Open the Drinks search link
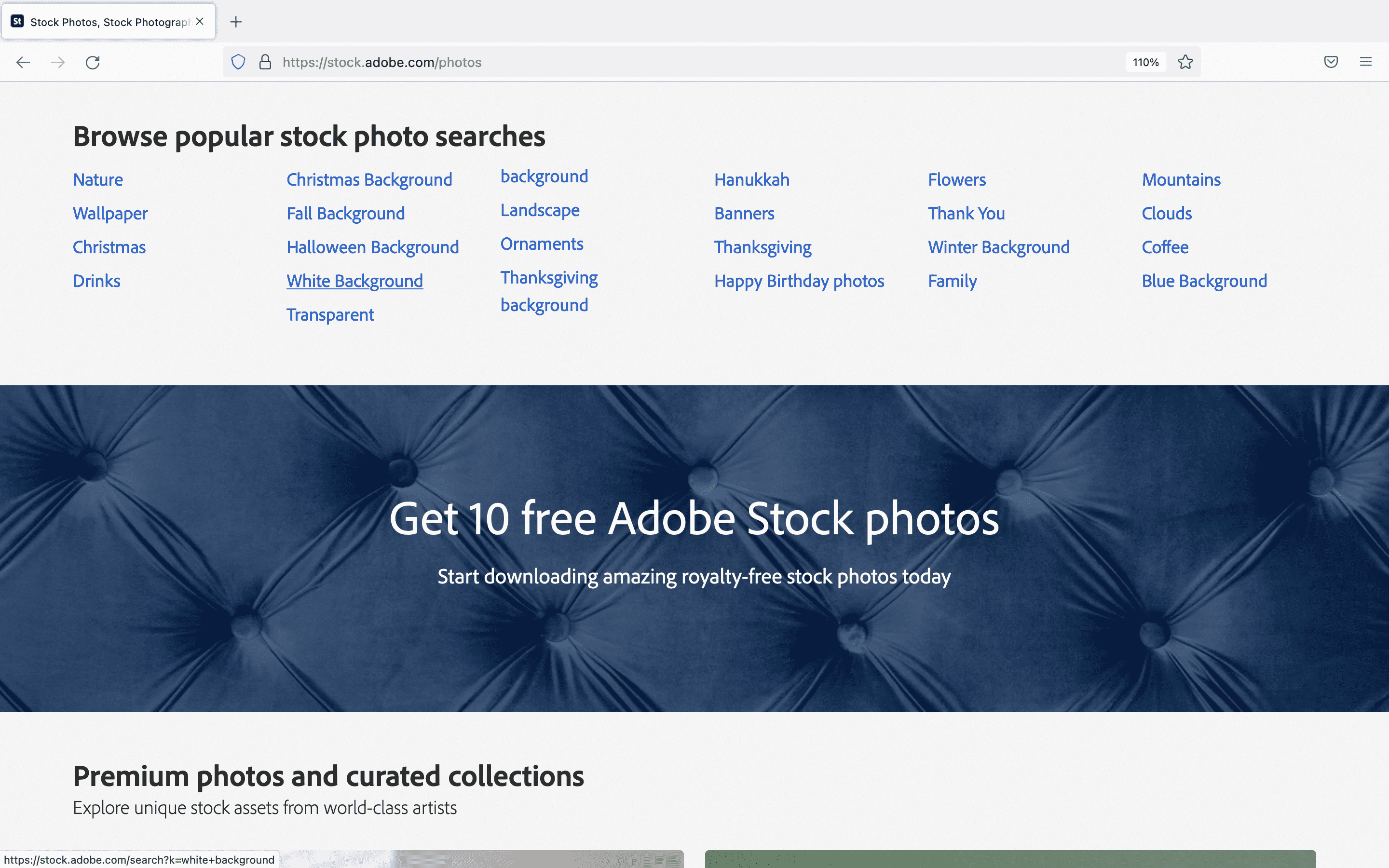Screen dimensions: 1389x868 (x=96, y=281)
